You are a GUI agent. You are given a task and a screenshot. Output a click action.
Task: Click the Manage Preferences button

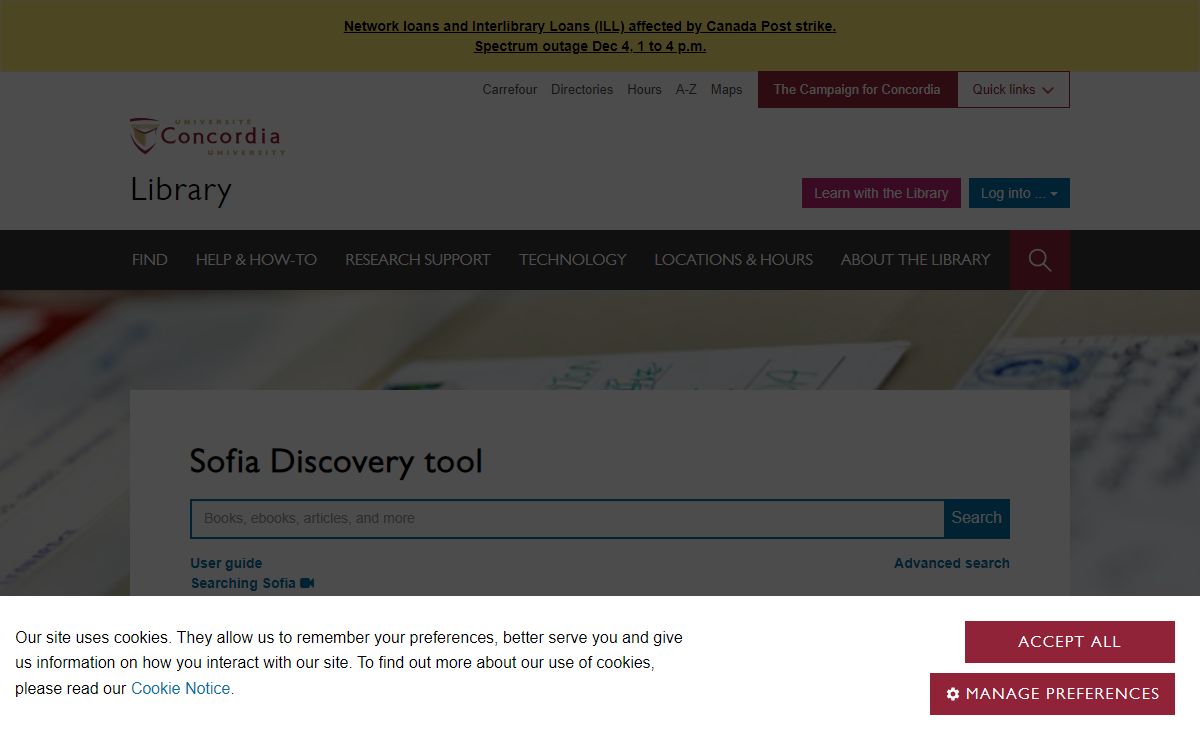pyautogui.click(x=1052, y=694)
